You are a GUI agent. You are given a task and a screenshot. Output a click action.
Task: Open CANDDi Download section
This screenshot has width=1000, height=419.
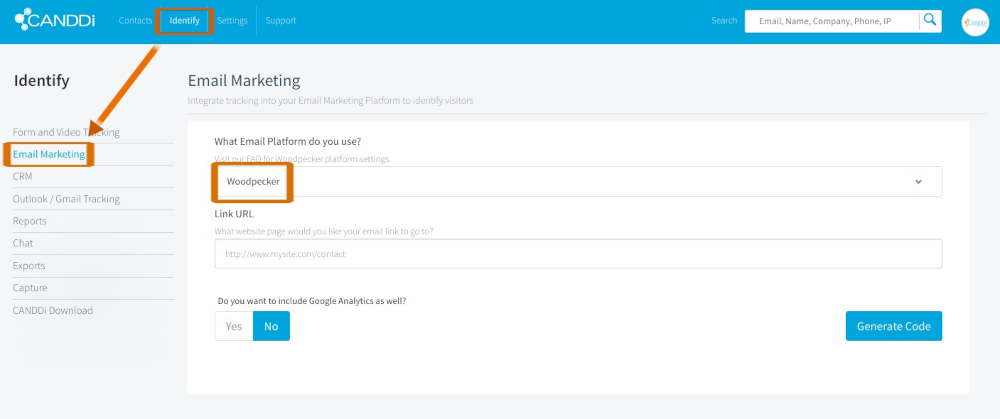point(53,311)
